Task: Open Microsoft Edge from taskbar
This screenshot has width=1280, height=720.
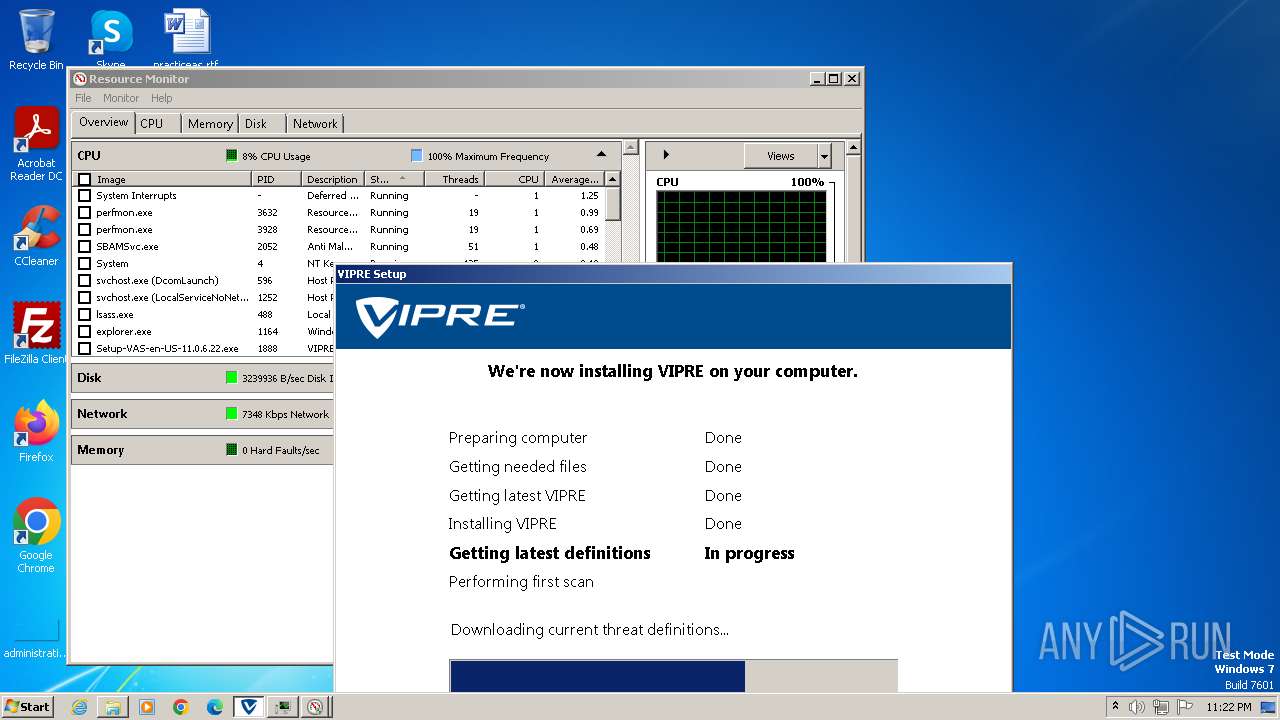Action: (215, 707)
